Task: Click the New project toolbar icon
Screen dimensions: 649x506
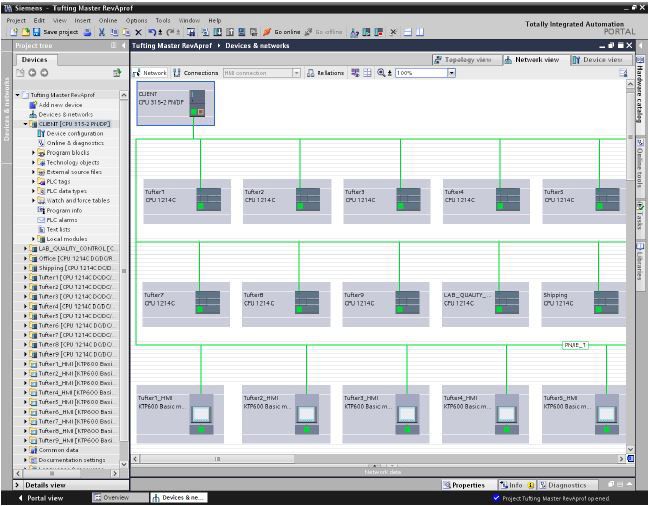Action: (x=14, y=32)
